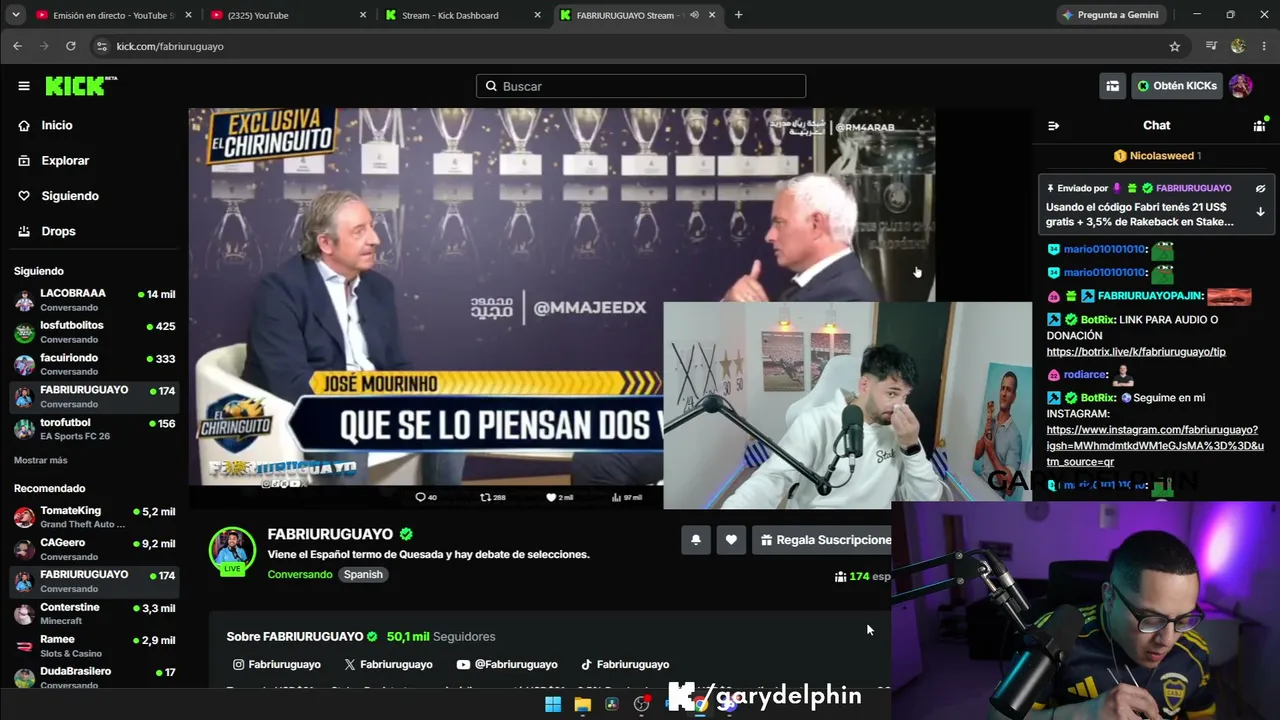The height and width of the screenshot is (720, 1280).
Task: Open the @Fabriuruguayo YouTube channel link
Action: click(507, 664)
